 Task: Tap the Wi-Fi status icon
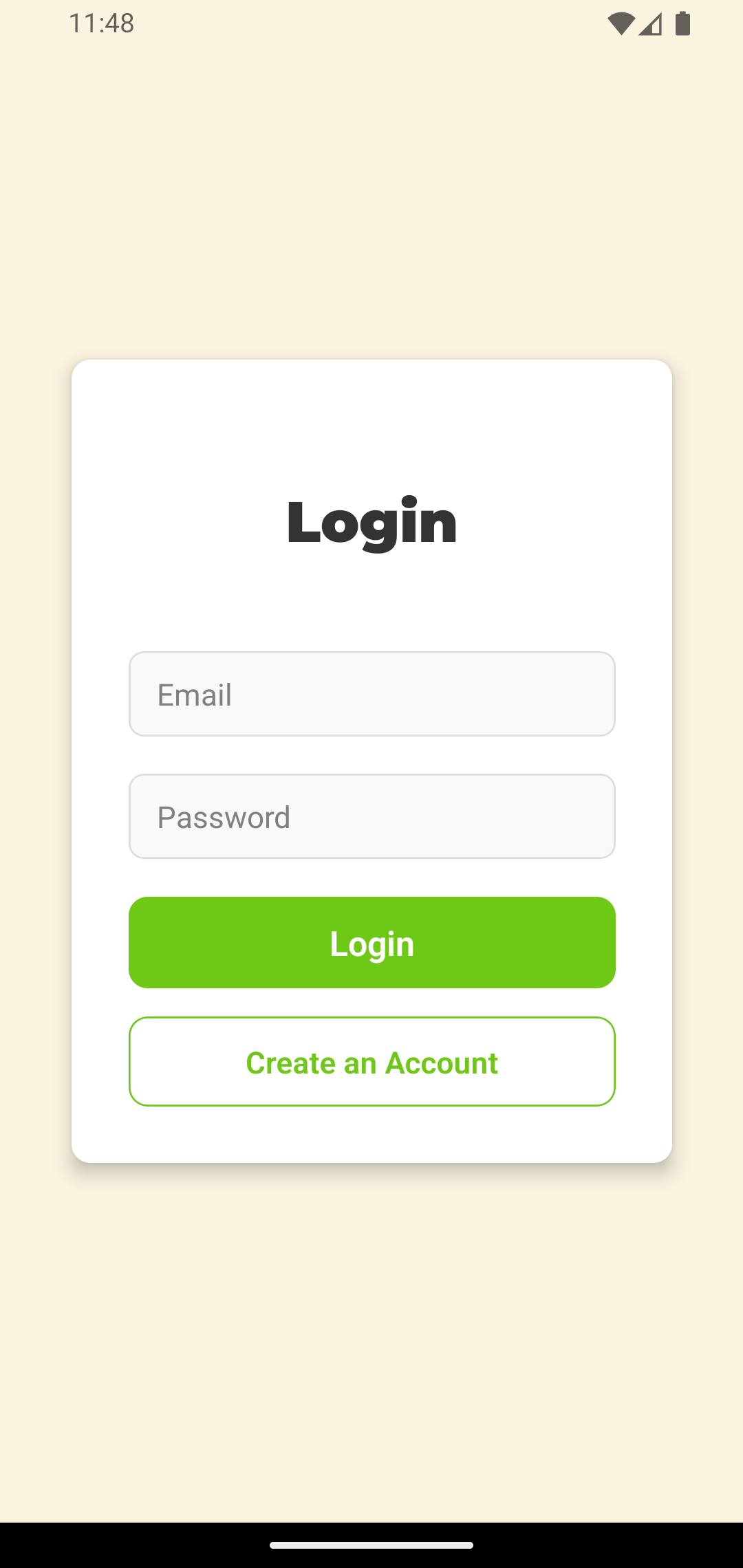tap(621, 23)
